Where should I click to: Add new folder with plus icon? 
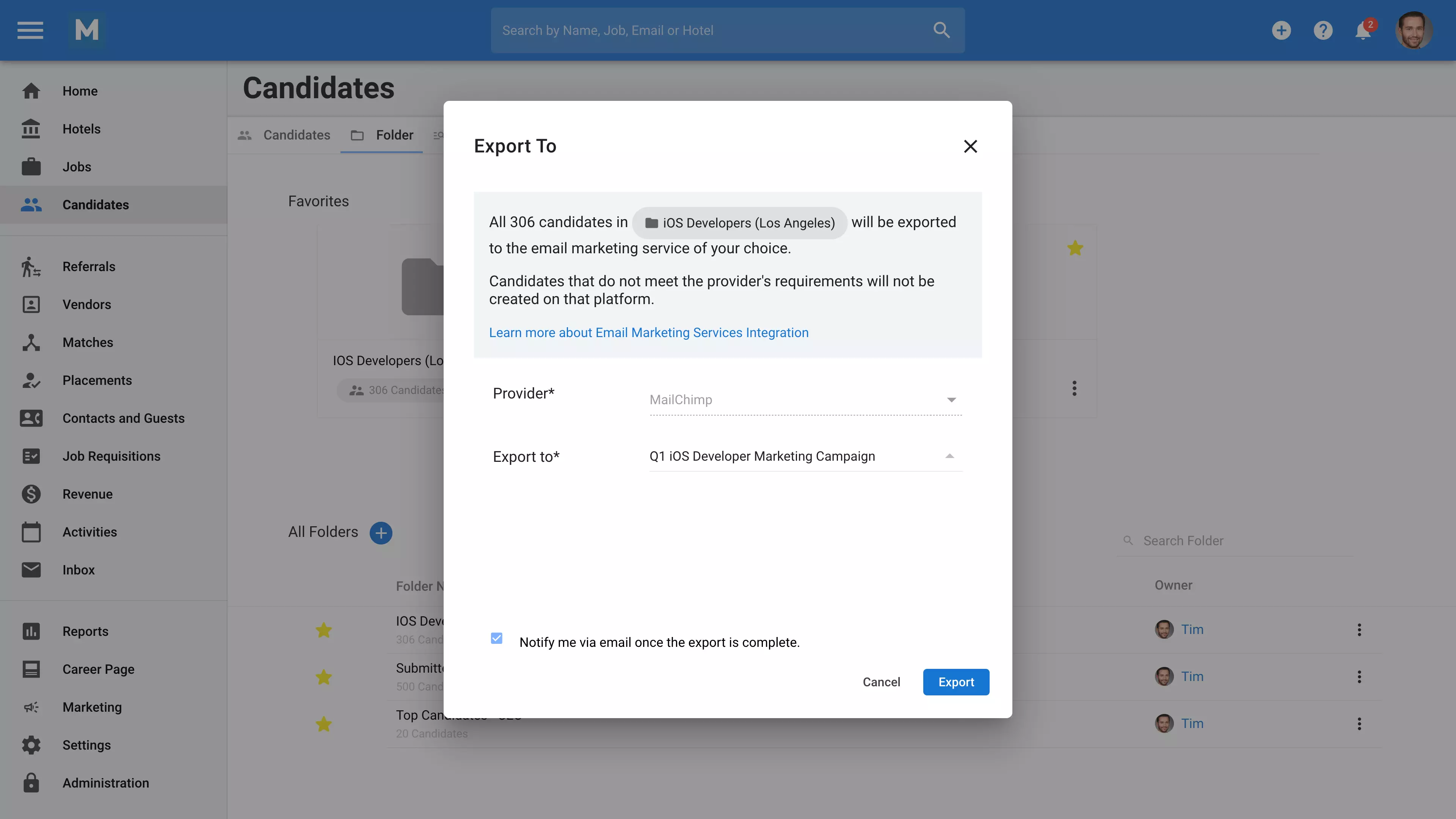point(381,532)
